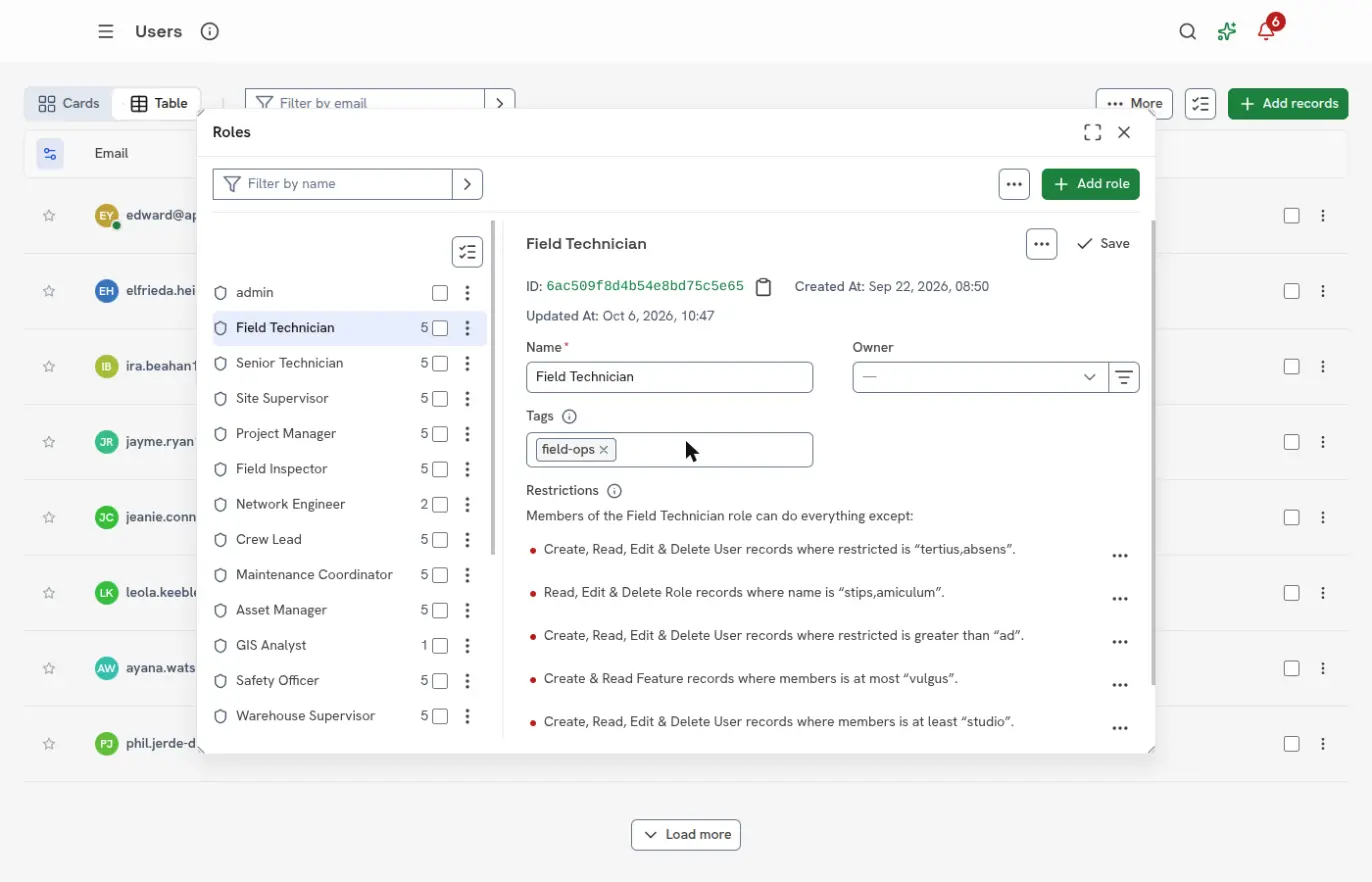Open the Owner field filter icon

(x=1124, y=377)
